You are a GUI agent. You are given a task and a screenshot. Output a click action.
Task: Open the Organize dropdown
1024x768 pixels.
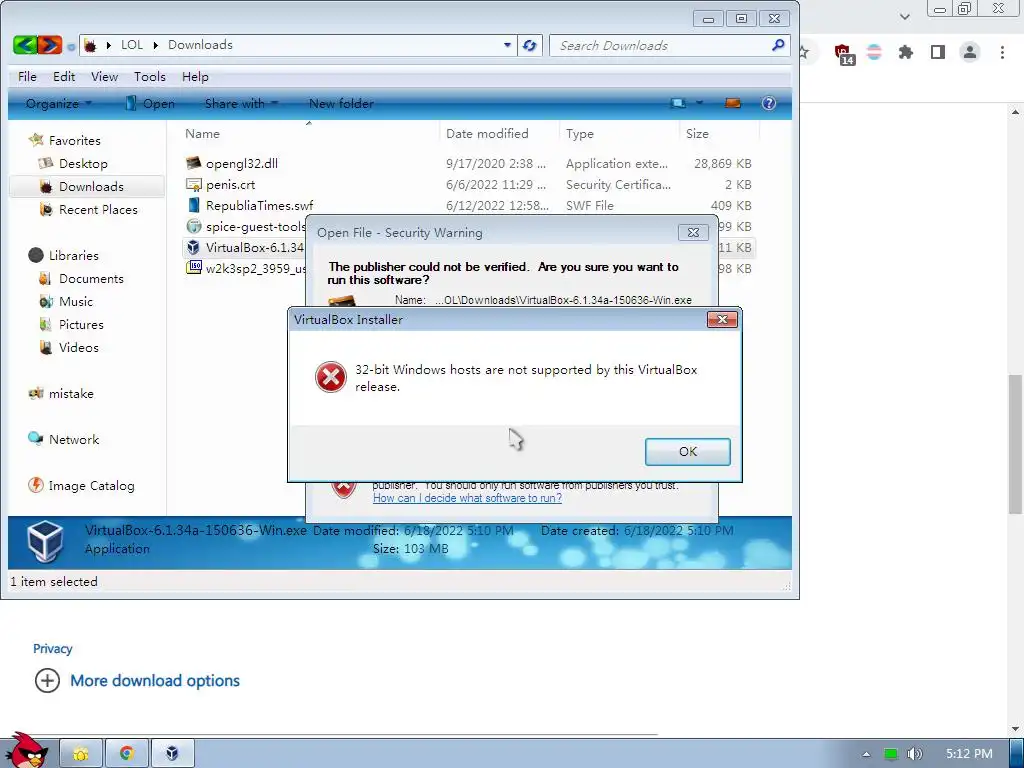coord(59,103)
